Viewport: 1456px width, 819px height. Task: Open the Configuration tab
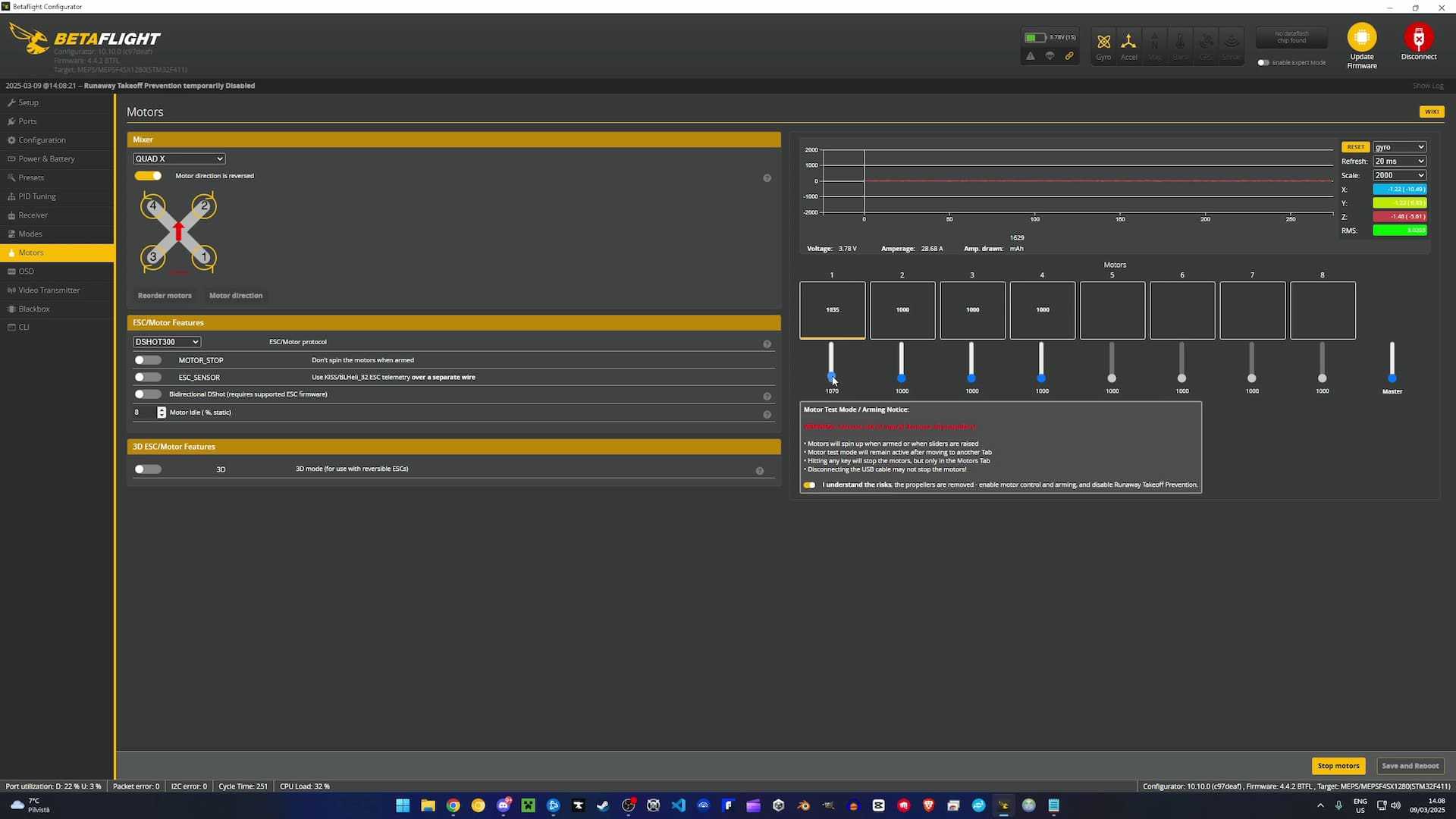coord(57,140)
